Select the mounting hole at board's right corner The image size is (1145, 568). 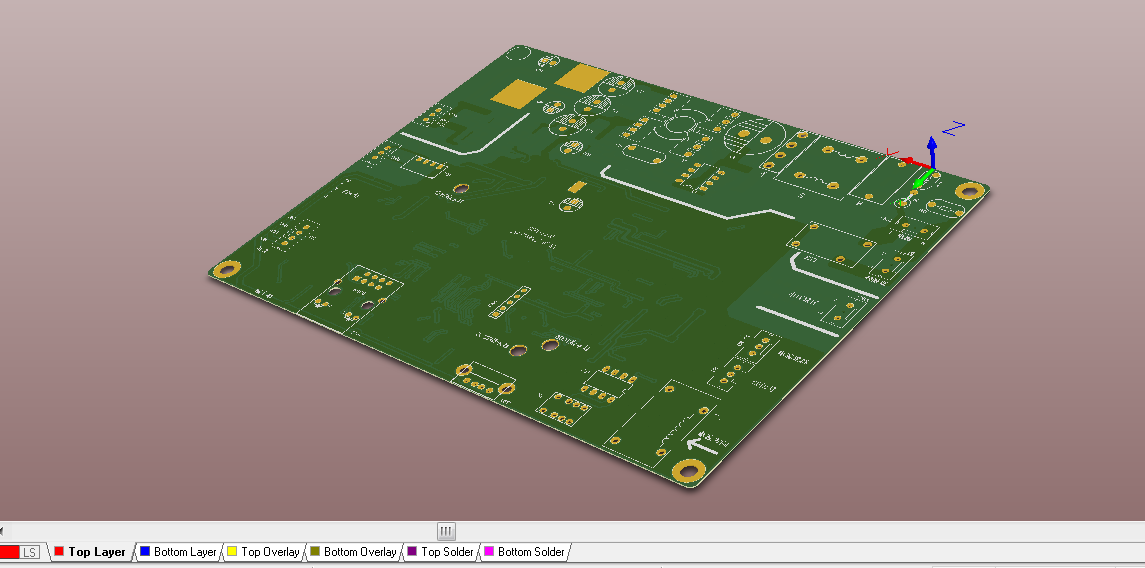(967, 191)
